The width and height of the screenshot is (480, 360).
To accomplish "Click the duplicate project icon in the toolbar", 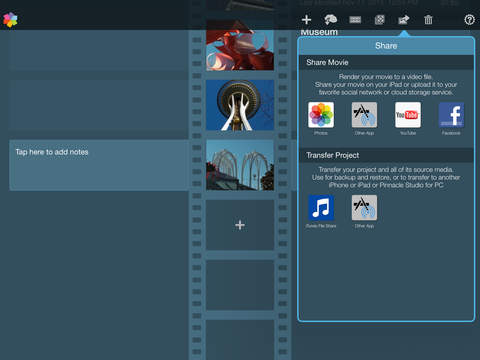I will 379,20.
